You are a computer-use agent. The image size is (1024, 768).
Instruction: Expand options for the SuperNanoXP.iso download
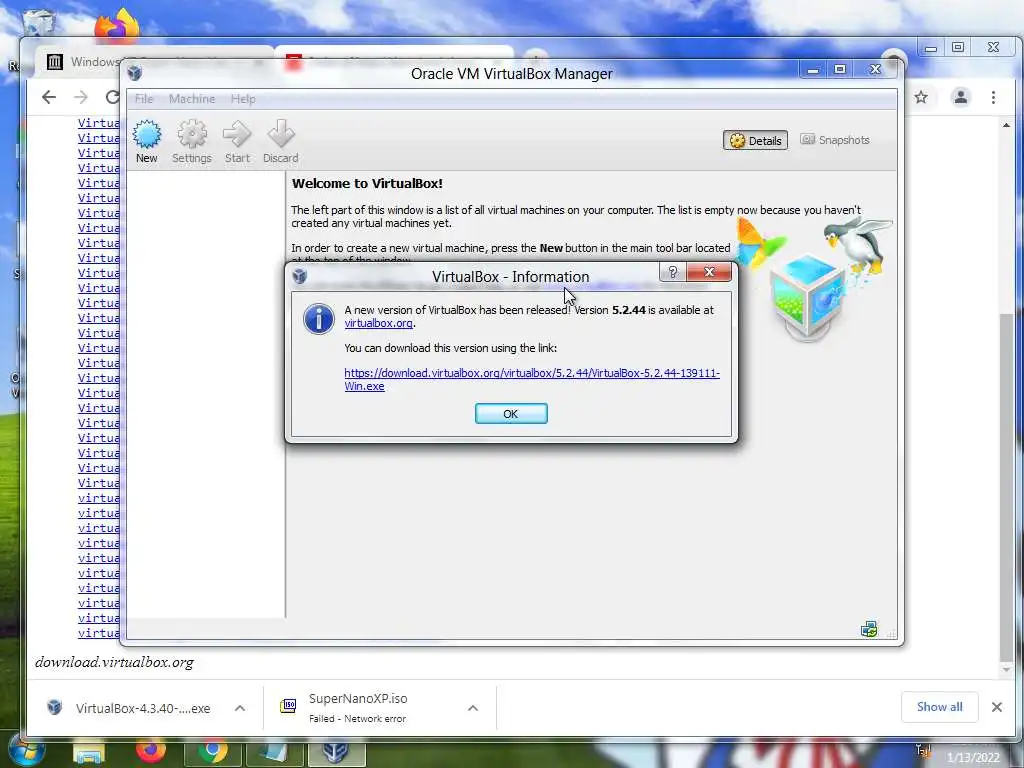click(473, 708)
